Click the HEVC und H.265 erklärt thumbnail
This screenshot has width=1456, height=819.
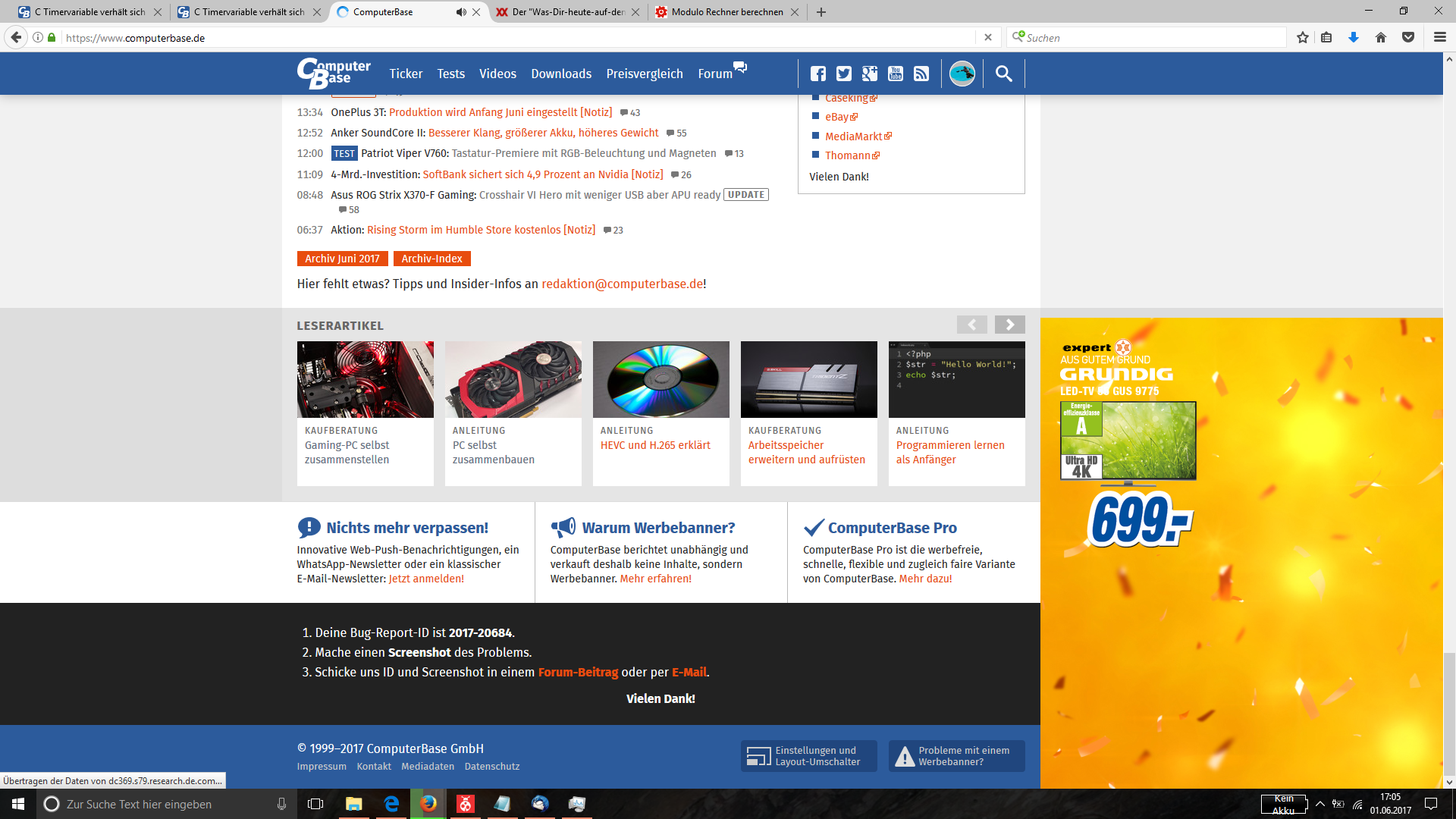661,379
